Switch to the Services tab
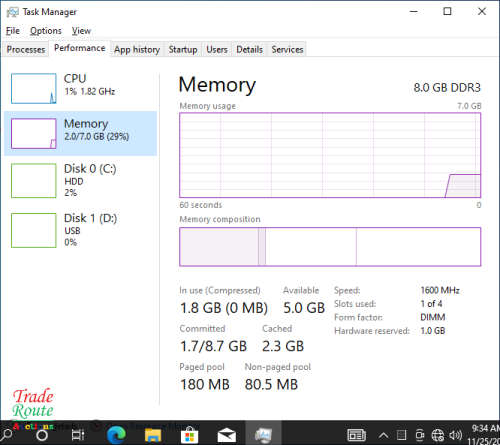Viewport: 500px width, 445px height. coord(287,49)
